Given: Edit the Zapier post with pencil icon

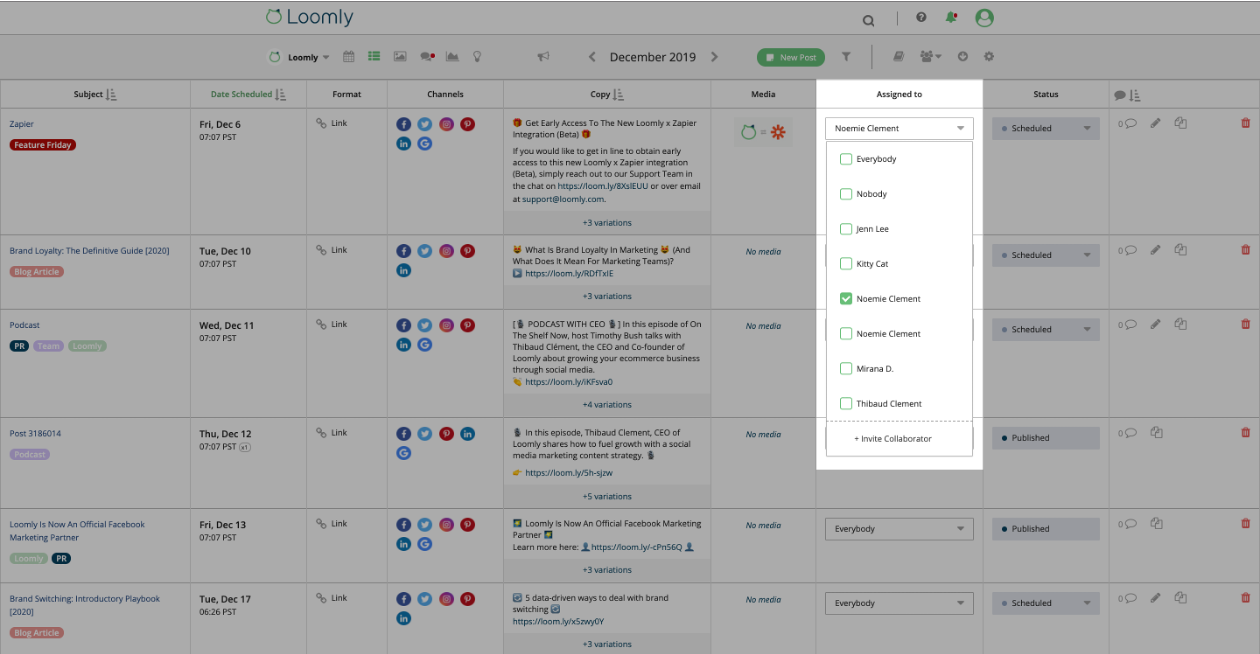Looking at the screenshot, I should click(1155, 123).
